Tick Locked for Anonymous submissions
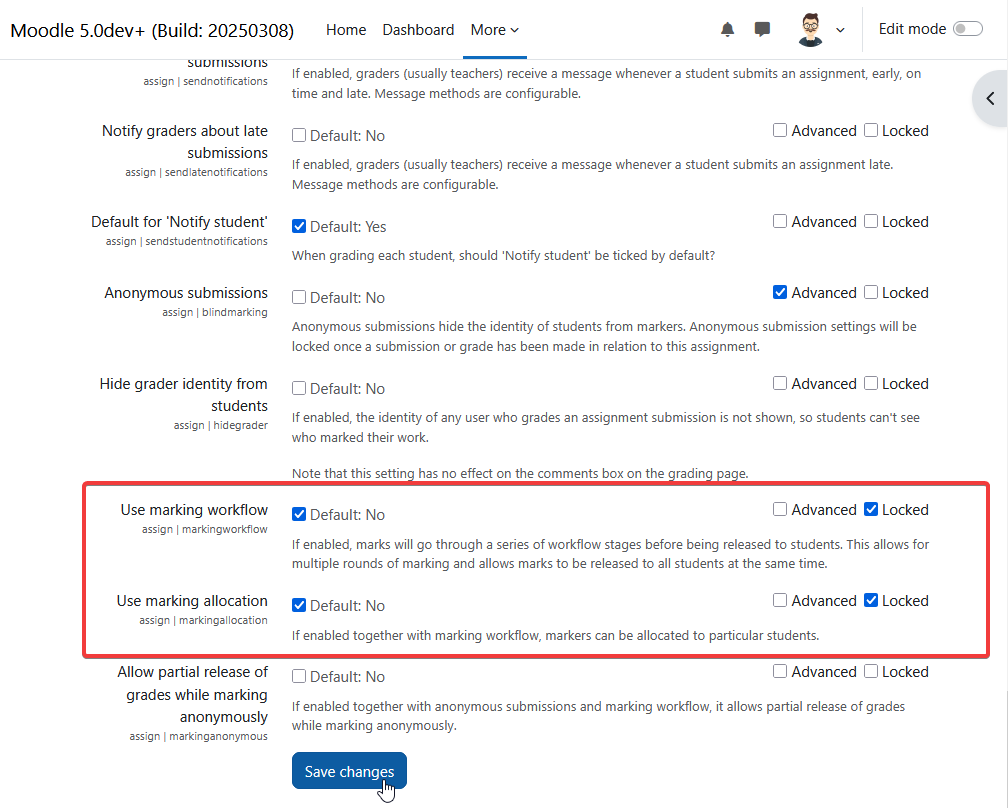 coord(871,292)
